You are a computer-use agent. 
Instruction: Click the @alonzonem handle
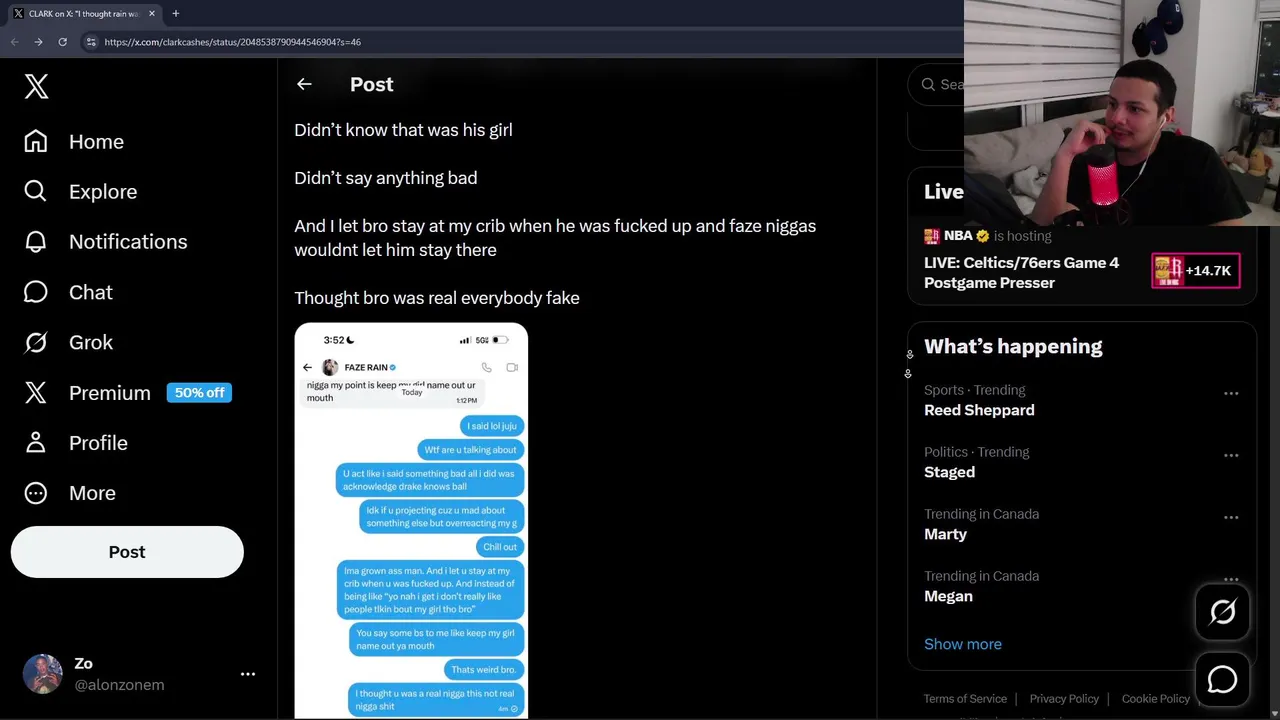[119, 685]
